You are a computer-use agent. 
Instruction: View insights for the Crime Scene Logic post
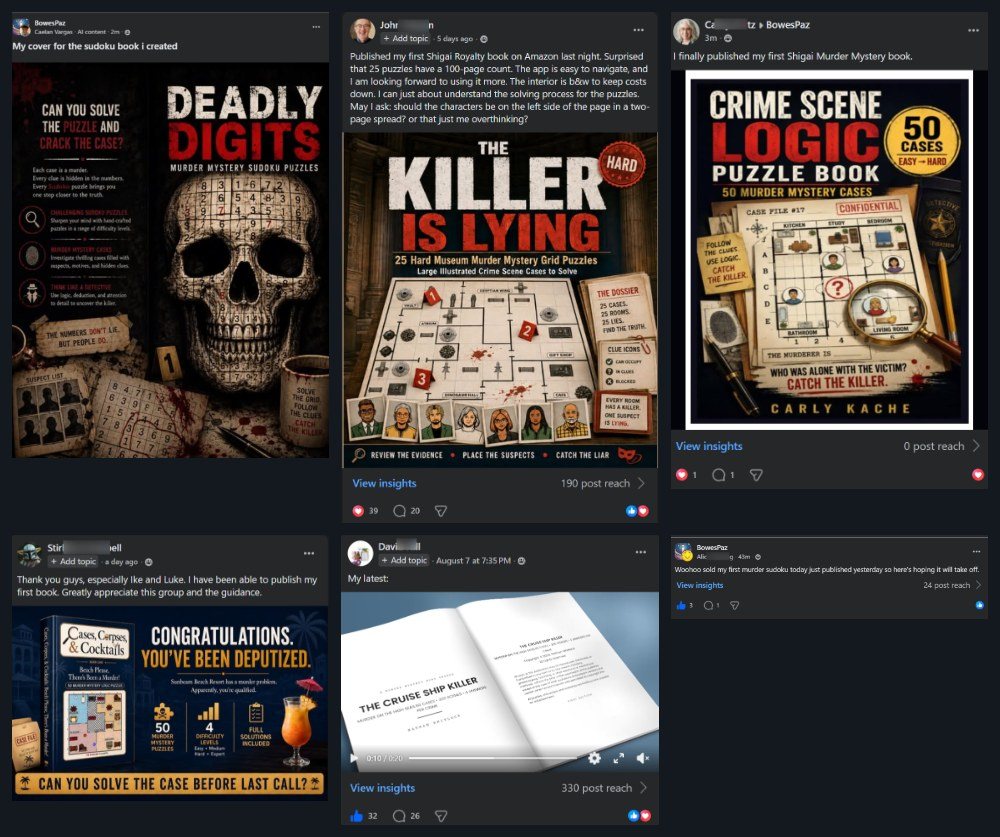[709, 446]
